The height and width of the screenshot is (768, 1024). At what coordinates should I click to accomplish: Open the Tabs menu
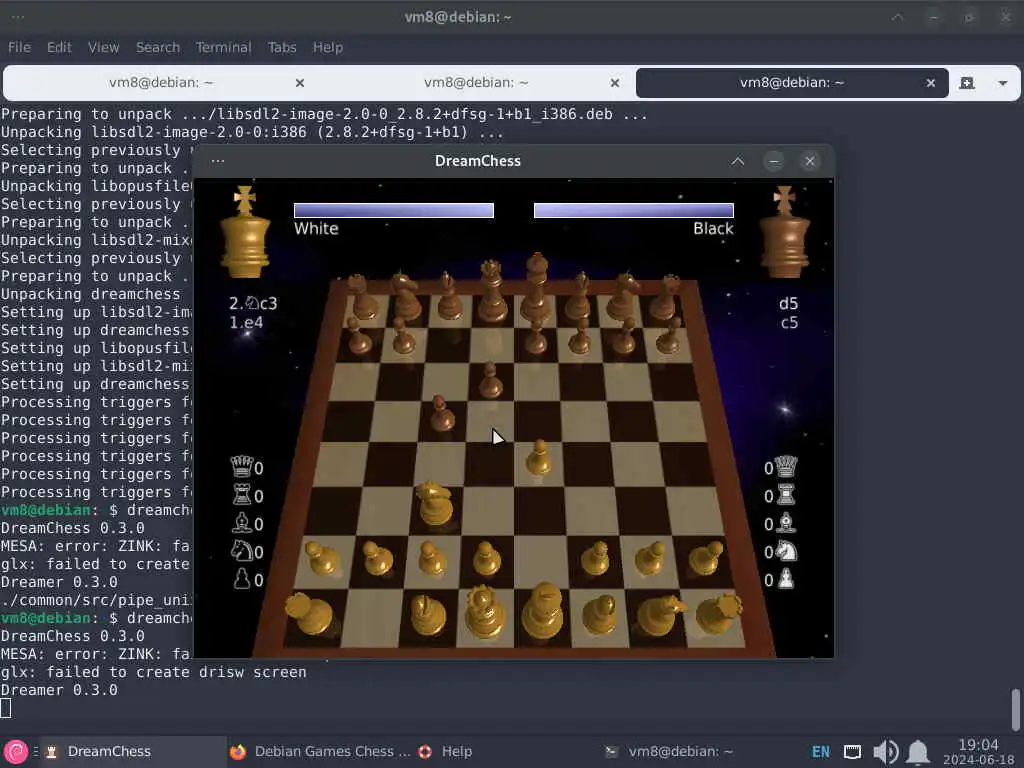(x=281, y=47)
